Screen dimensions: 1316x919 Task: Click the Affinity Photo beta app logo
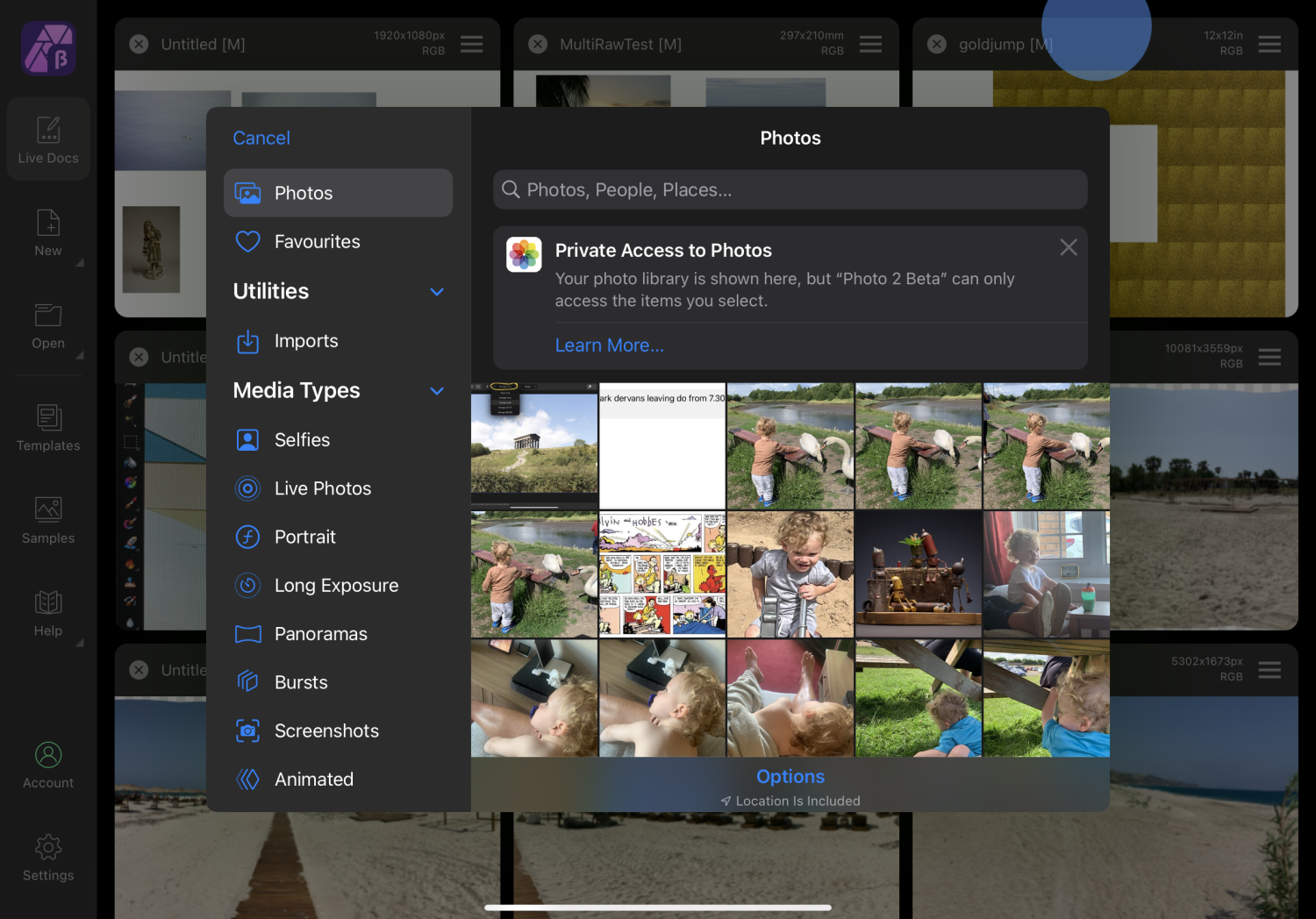tap(48, 48)
